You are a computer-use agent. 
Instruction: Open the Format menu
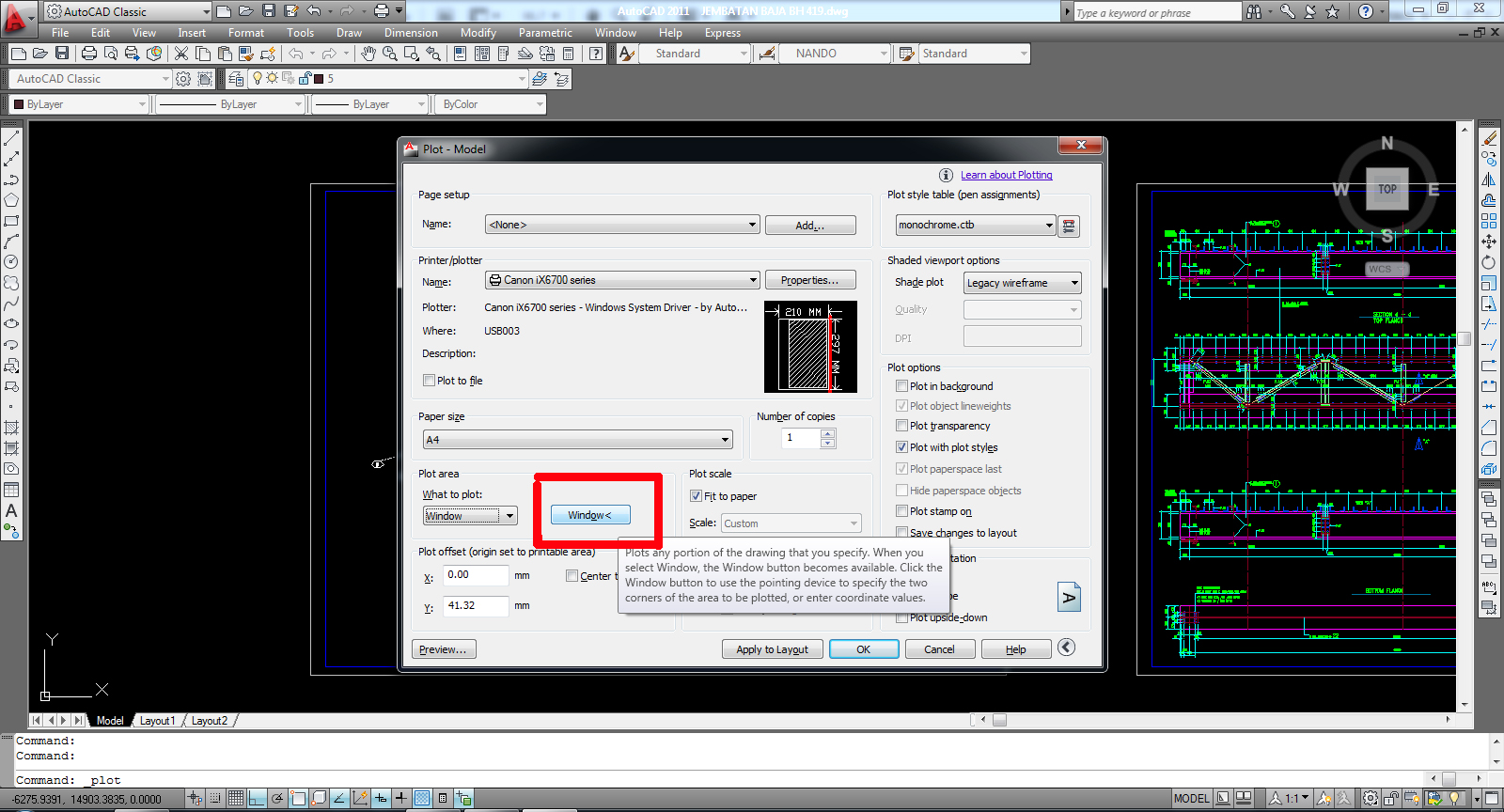246,33
